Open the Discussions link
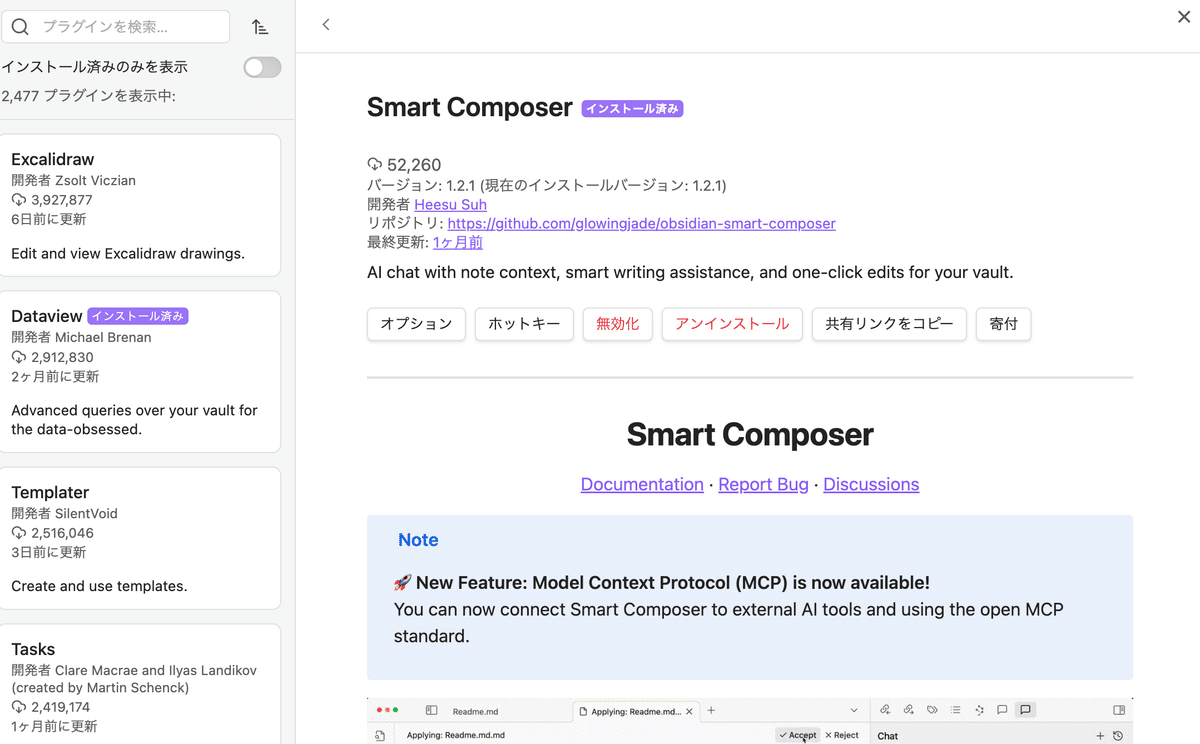1200x744 pixels. click(x=871, y=484)
